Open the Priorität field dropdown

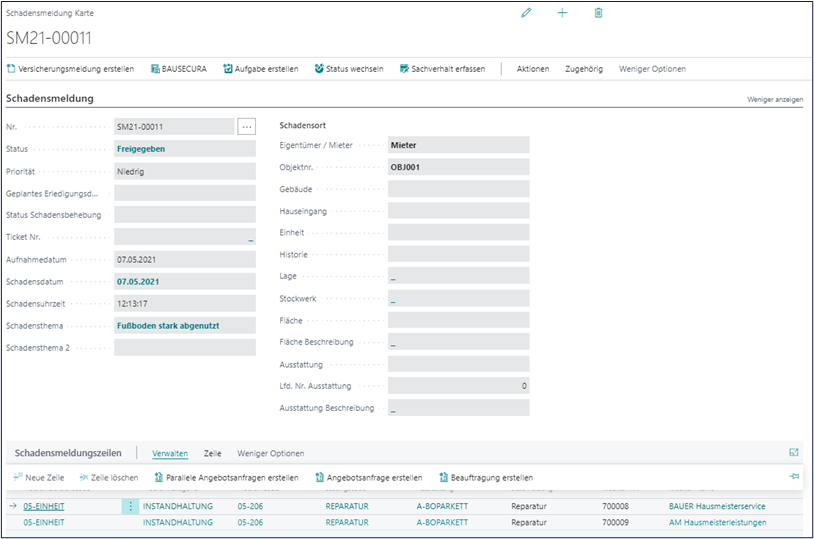[x=184, y=171]
